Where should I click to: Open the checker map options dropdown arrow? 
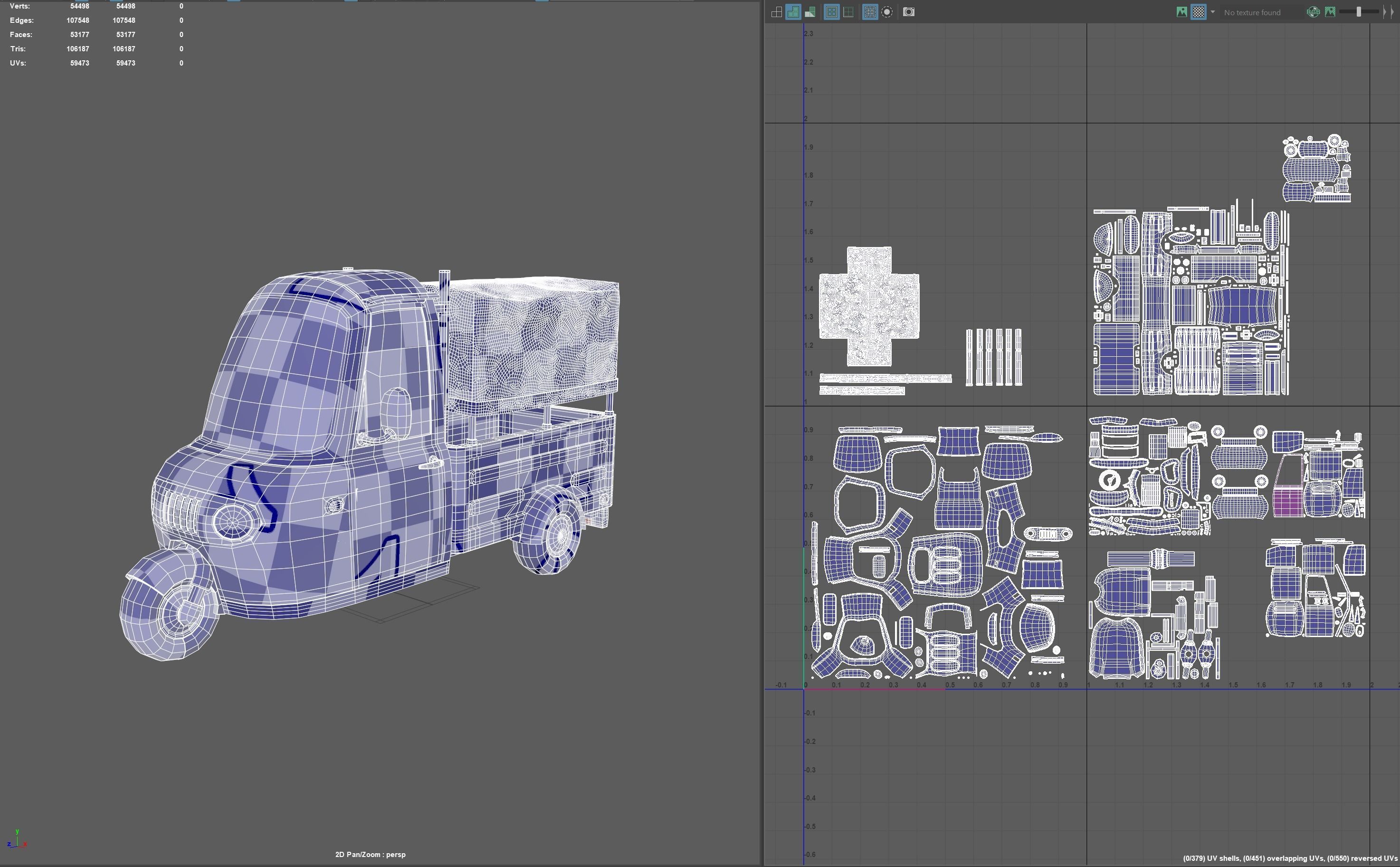pyautogui.click(x=1212, y=12)
